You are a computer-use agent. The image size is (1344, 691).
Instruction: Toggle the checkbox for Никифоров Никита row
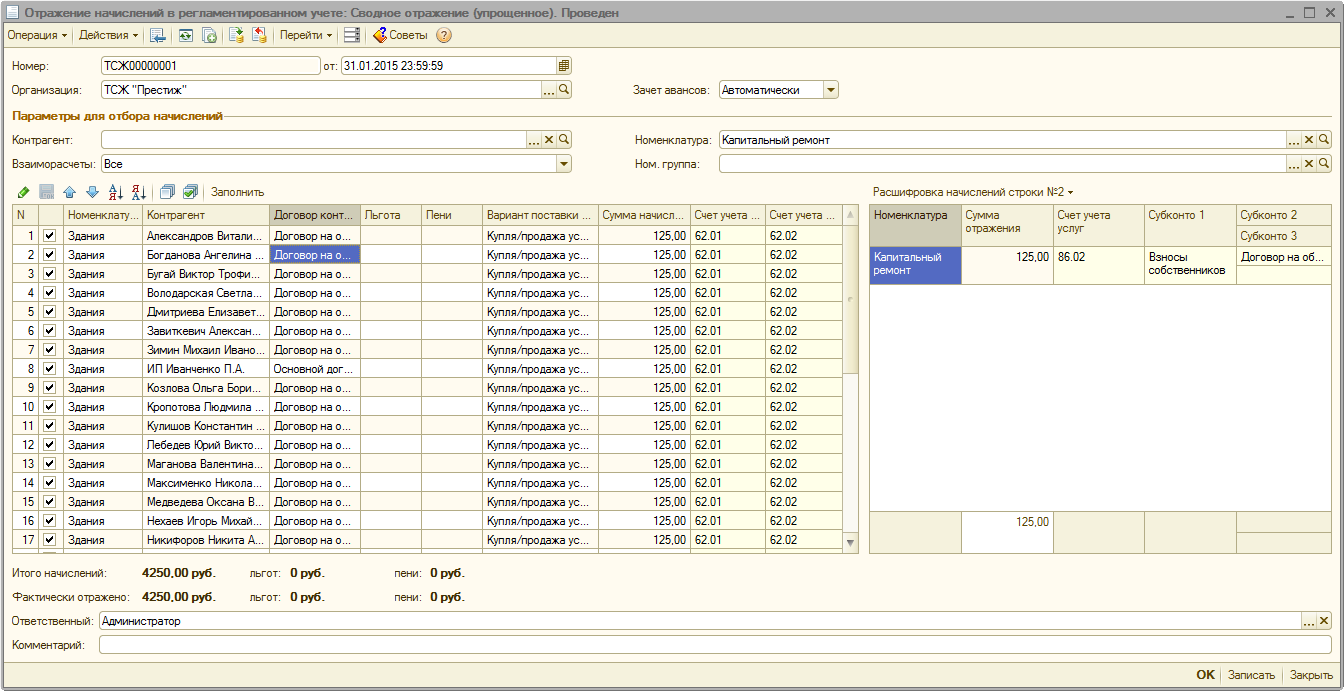click(49, 540)
